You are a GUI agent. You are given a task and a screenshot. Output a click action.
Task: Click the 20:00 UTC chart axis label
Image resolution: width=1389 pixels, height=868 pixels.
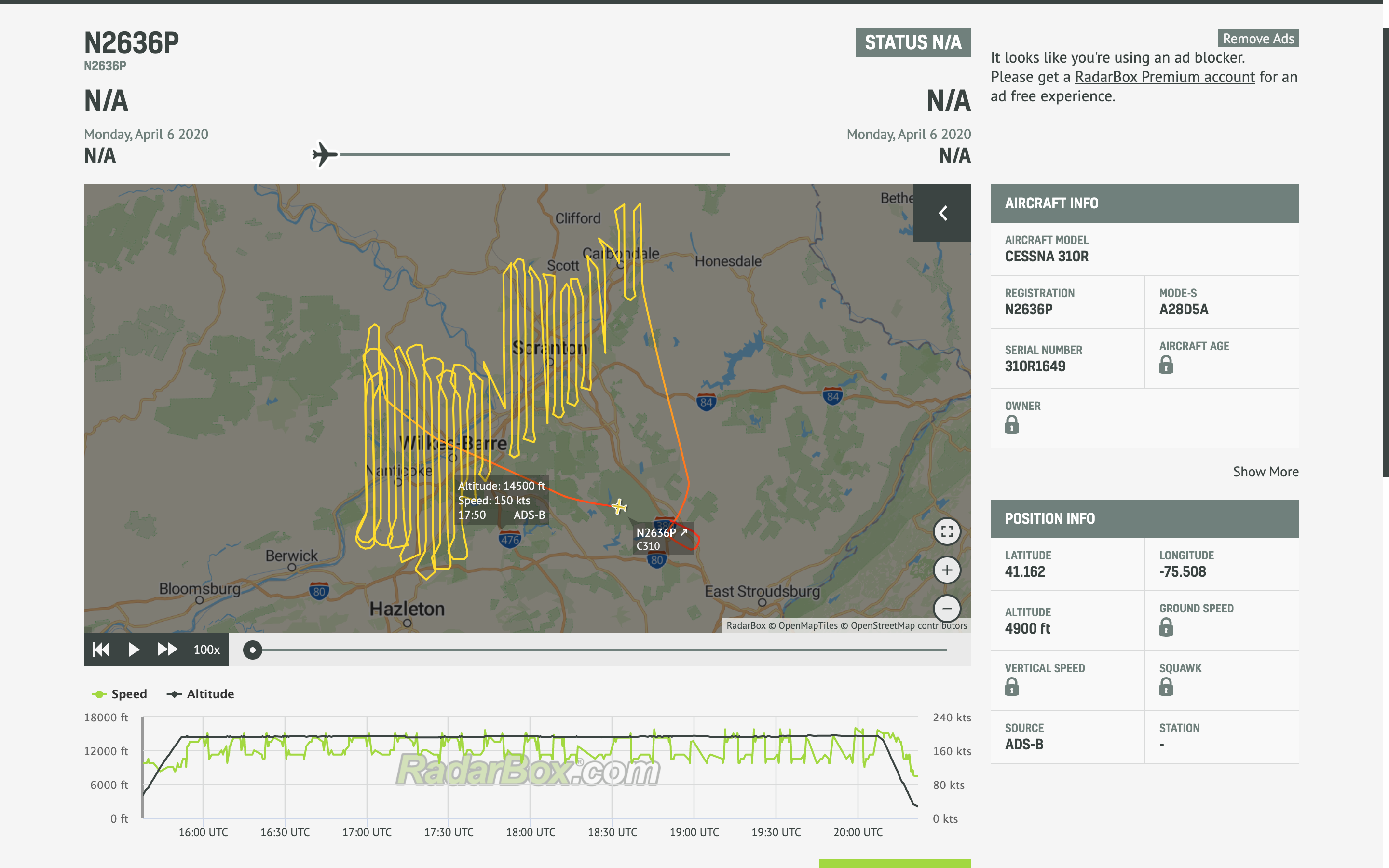(858, 832)
